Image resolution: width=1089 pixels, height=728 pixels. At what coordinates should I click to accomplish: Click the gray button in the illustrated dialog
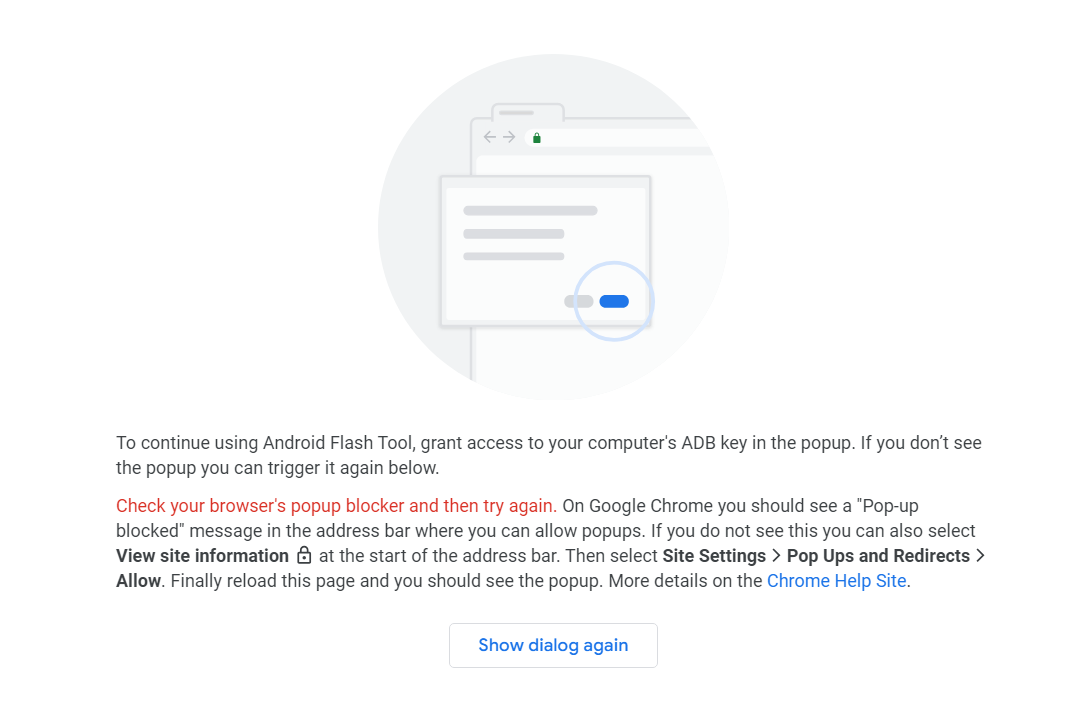tap(579, 301)
